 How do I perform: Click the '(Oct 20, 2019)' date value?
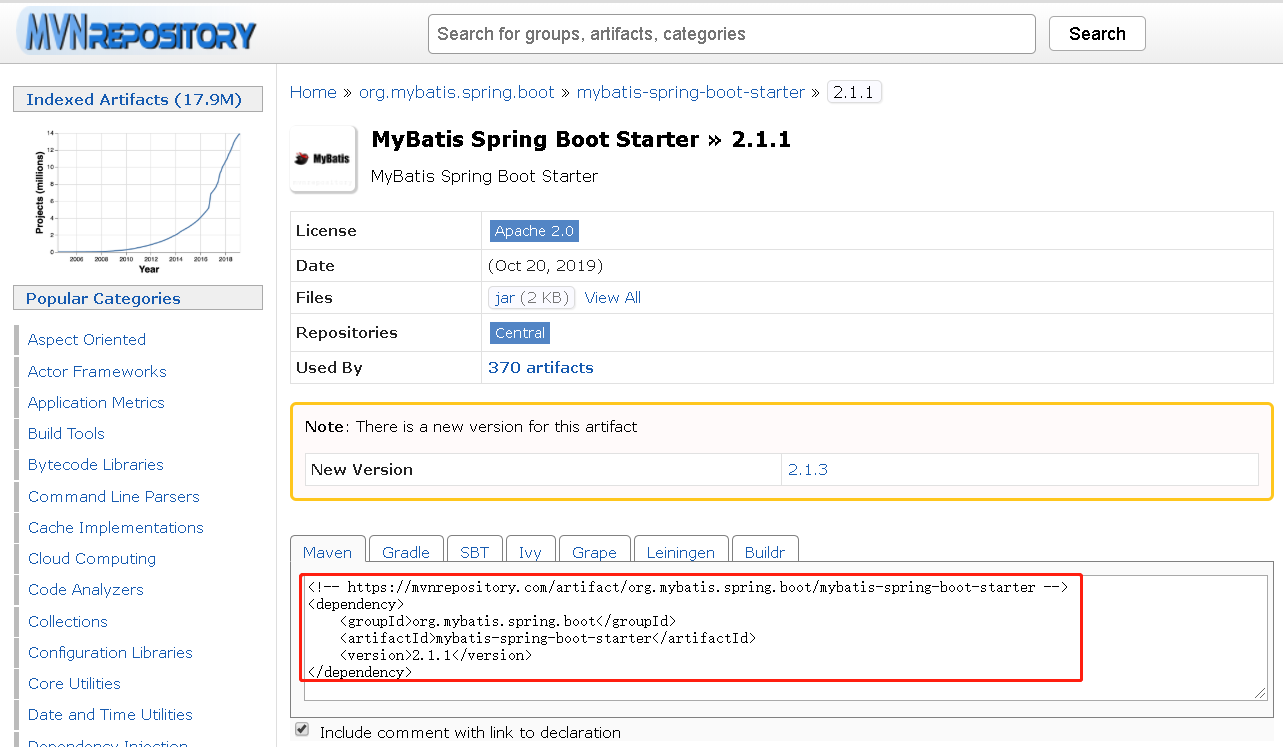(545, 266)
